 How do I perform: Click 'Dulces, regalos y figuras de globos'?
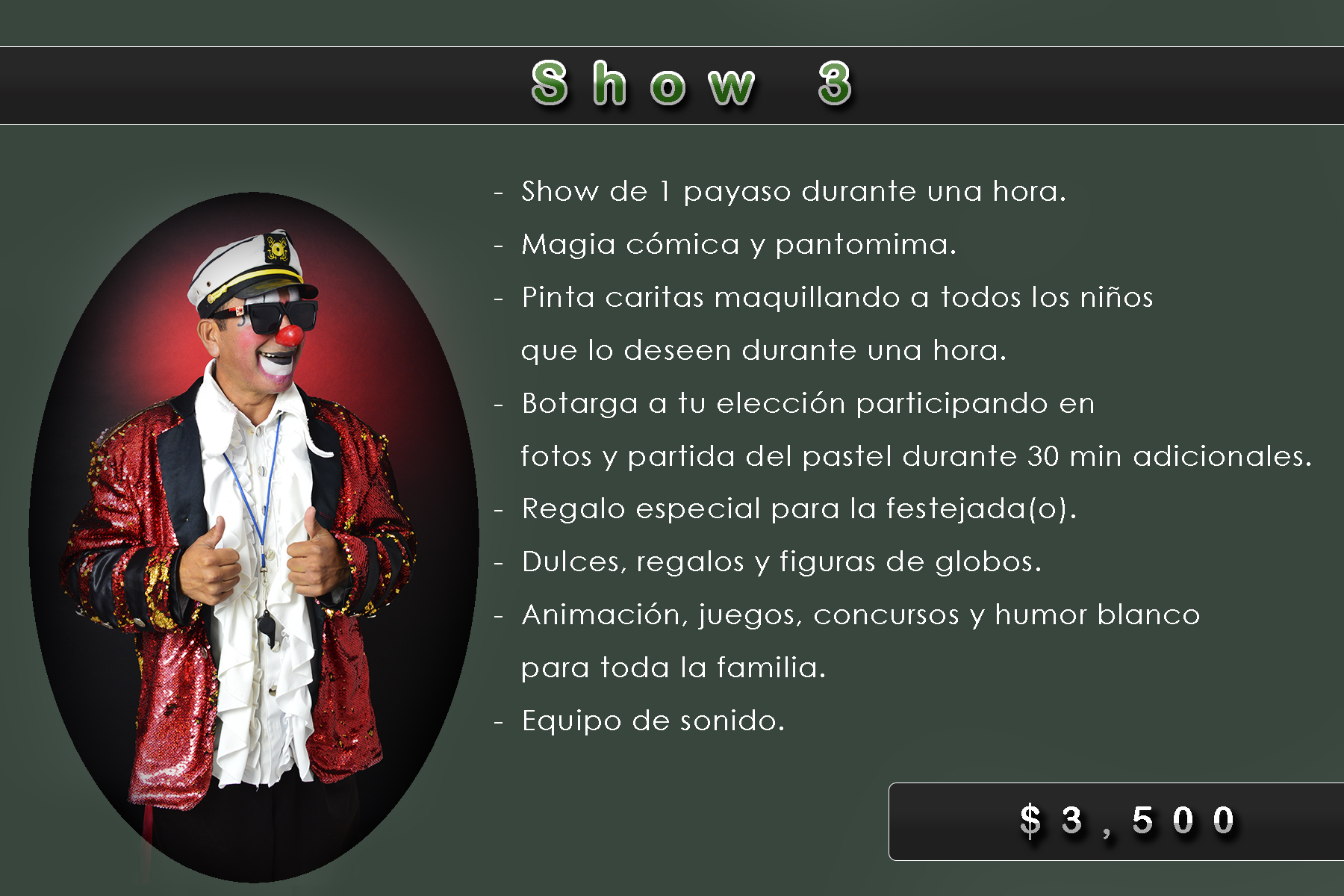pos(781,562)
